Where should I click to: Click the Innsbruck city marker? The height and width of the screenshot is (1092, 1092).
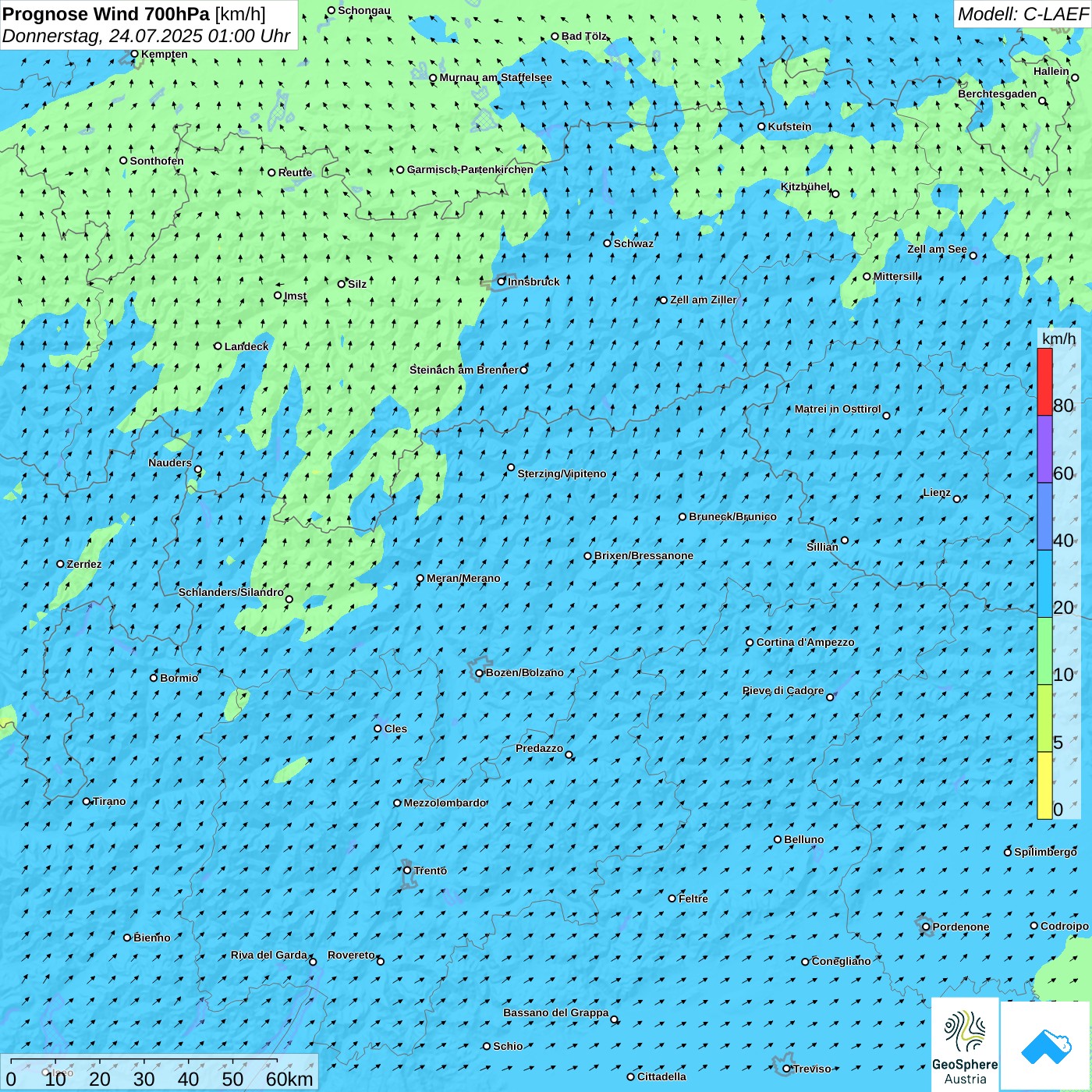[x=502, y=282]
